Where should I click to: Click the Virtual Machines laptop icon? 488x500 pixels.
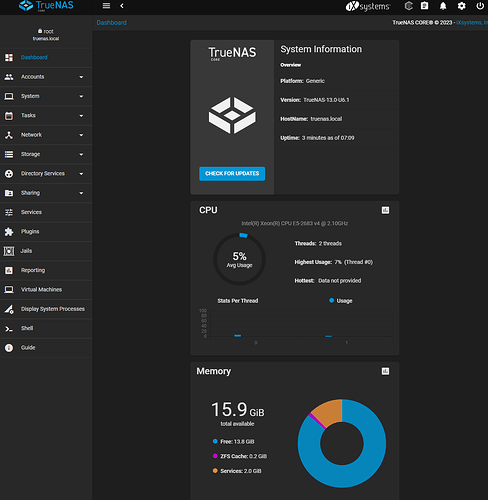pos(9,290)
